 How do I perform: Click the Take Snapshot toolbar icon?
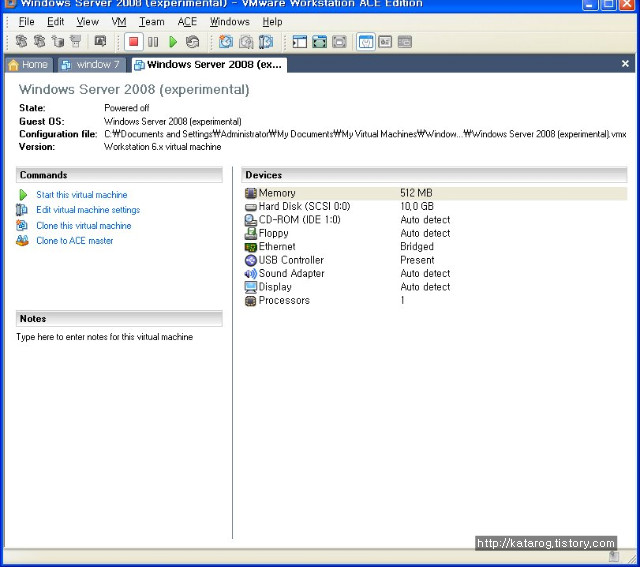pos(226,42)
